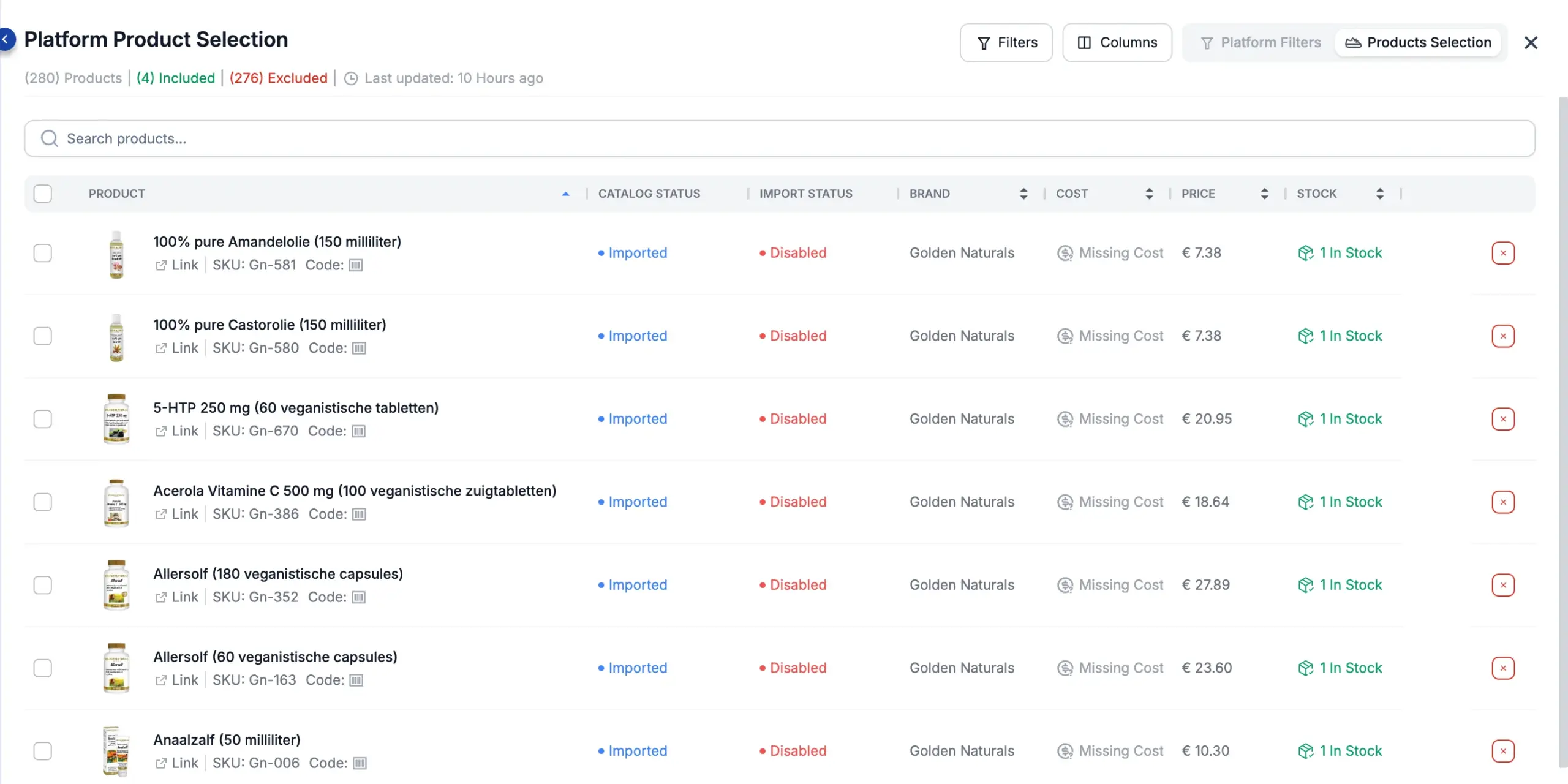Open barcode icon for SKU Gn-386
The height and width of the screenshot is (784, 1568).
tap(360, 514)
